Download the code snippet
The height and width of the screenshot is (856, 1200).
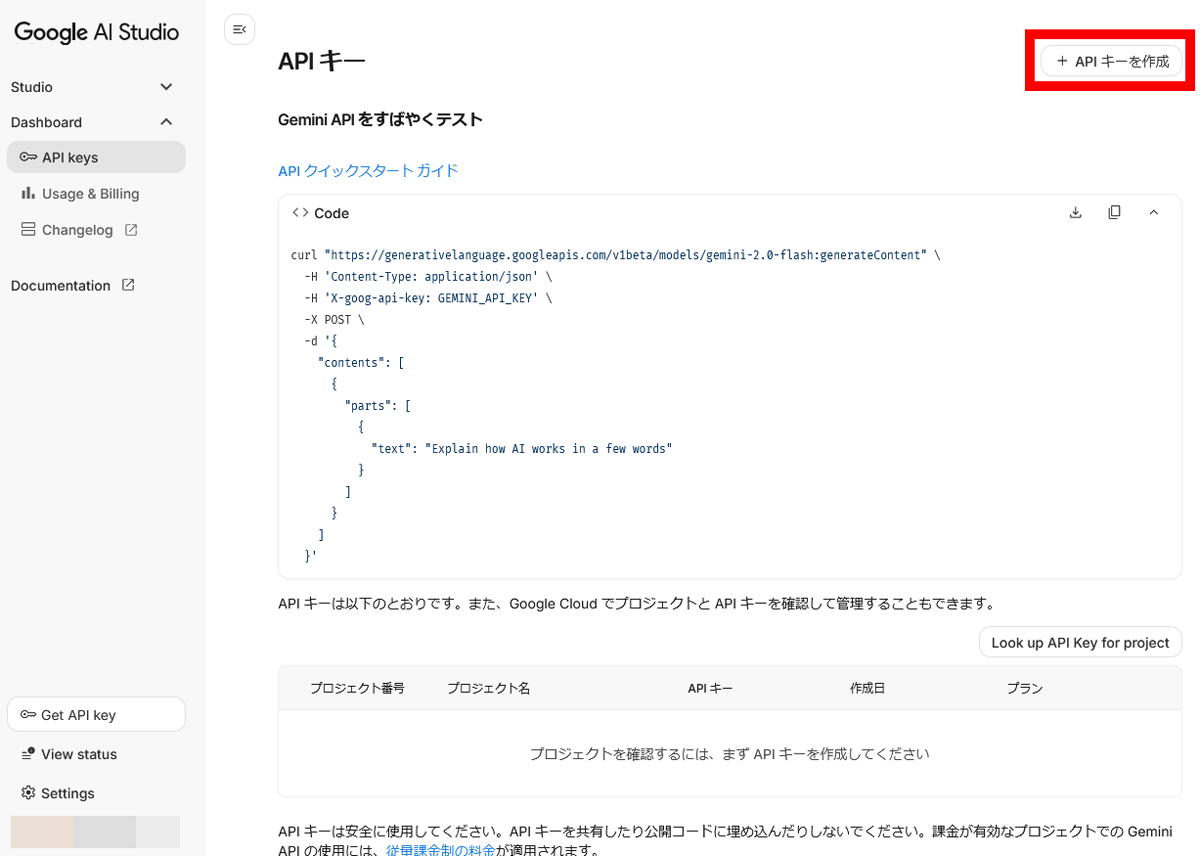click(1075, 213)
